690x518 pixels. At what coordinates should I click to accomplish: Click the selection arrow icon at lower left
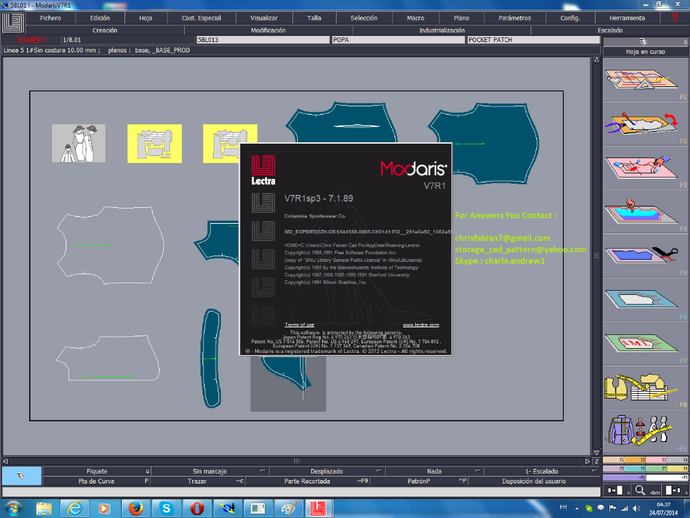click(x=22, y=476)
